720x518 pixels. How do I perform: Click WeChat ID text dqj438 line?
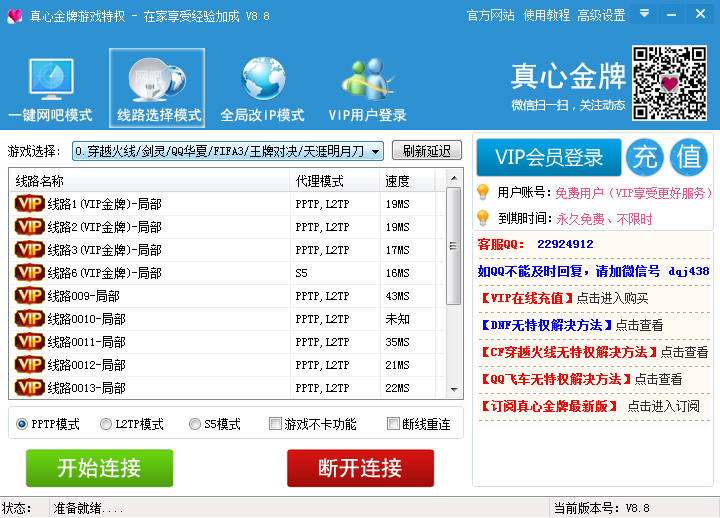click(x=593, y=271)
